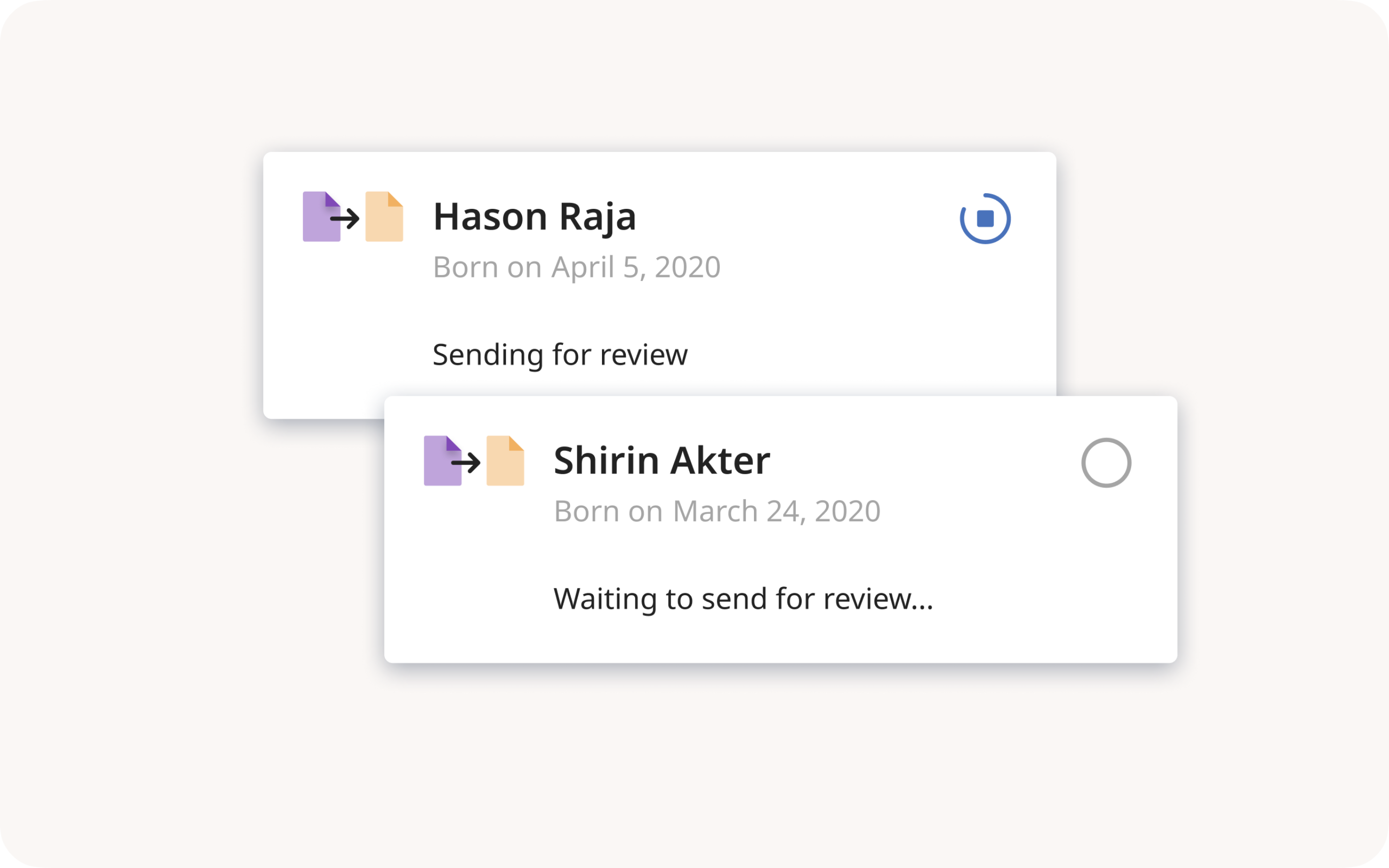Click the orange document icon beside Shirin Akter
Image resolution: width=1389 pixels, height=868 pixels.
tap(505, 461)
